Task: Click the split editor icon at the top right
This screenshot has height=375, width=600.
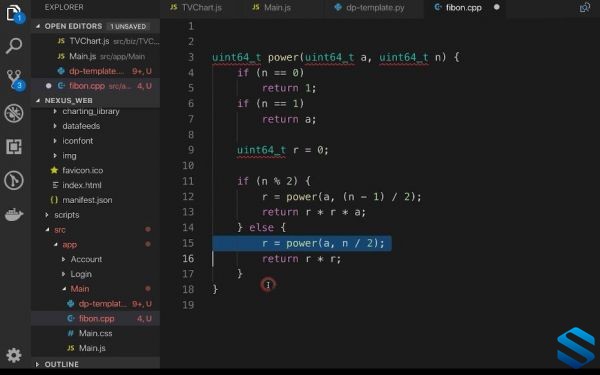Action: tap(584, 7)
